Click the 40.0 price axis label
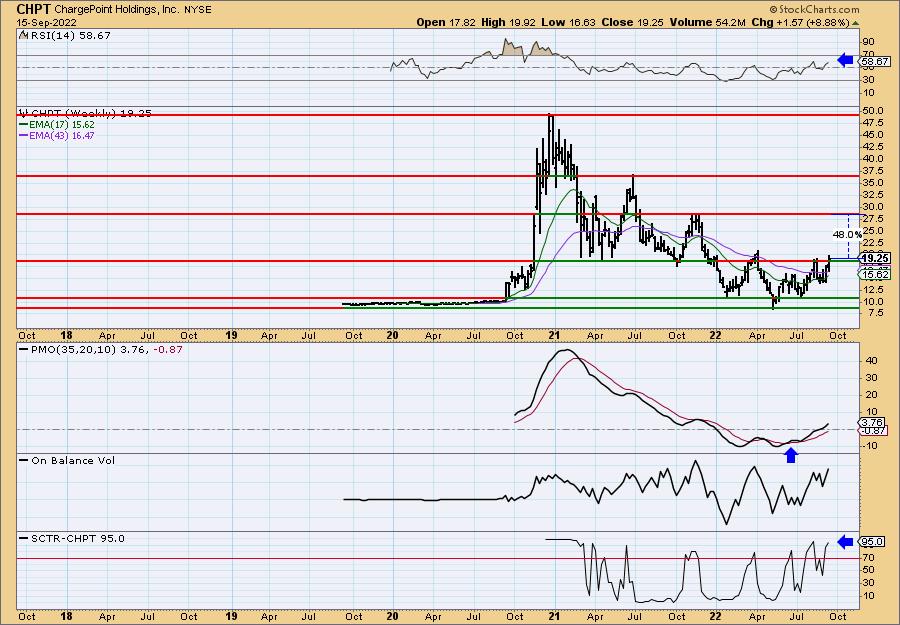 873,158
